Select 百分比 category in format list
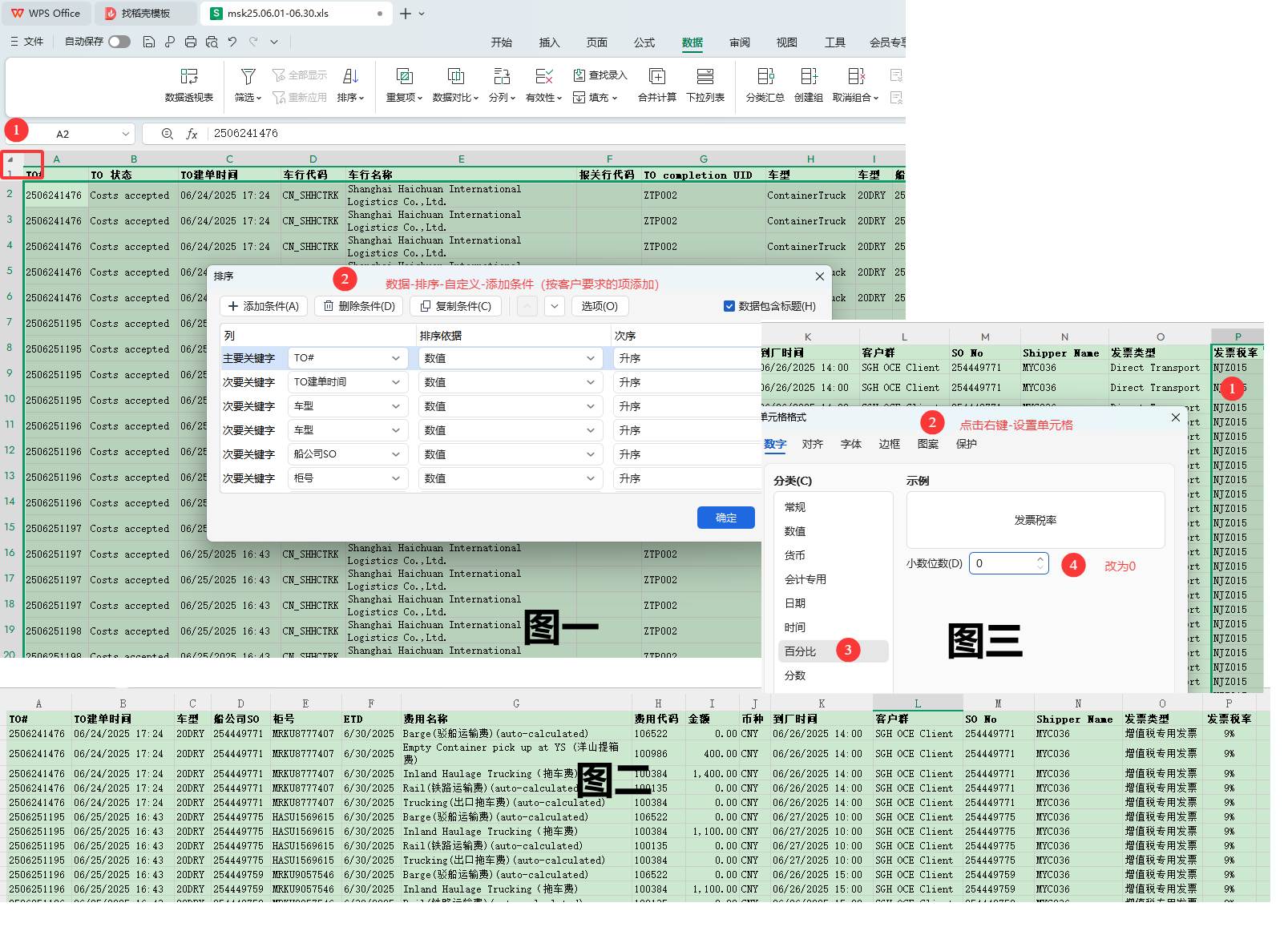The height and width of the screenshot is (939, 1288). click(801, 651)
